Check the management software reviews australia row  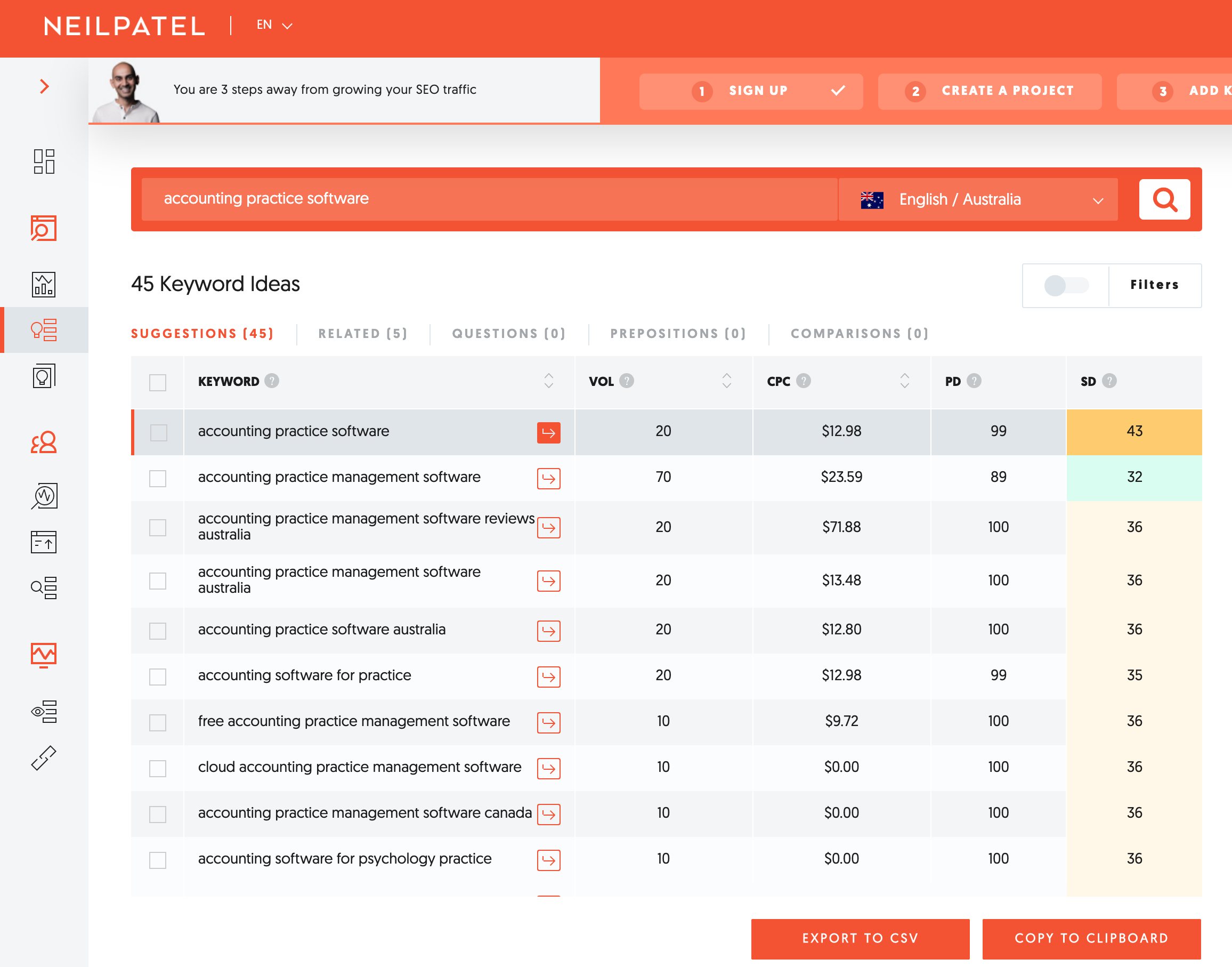[157, 528]
